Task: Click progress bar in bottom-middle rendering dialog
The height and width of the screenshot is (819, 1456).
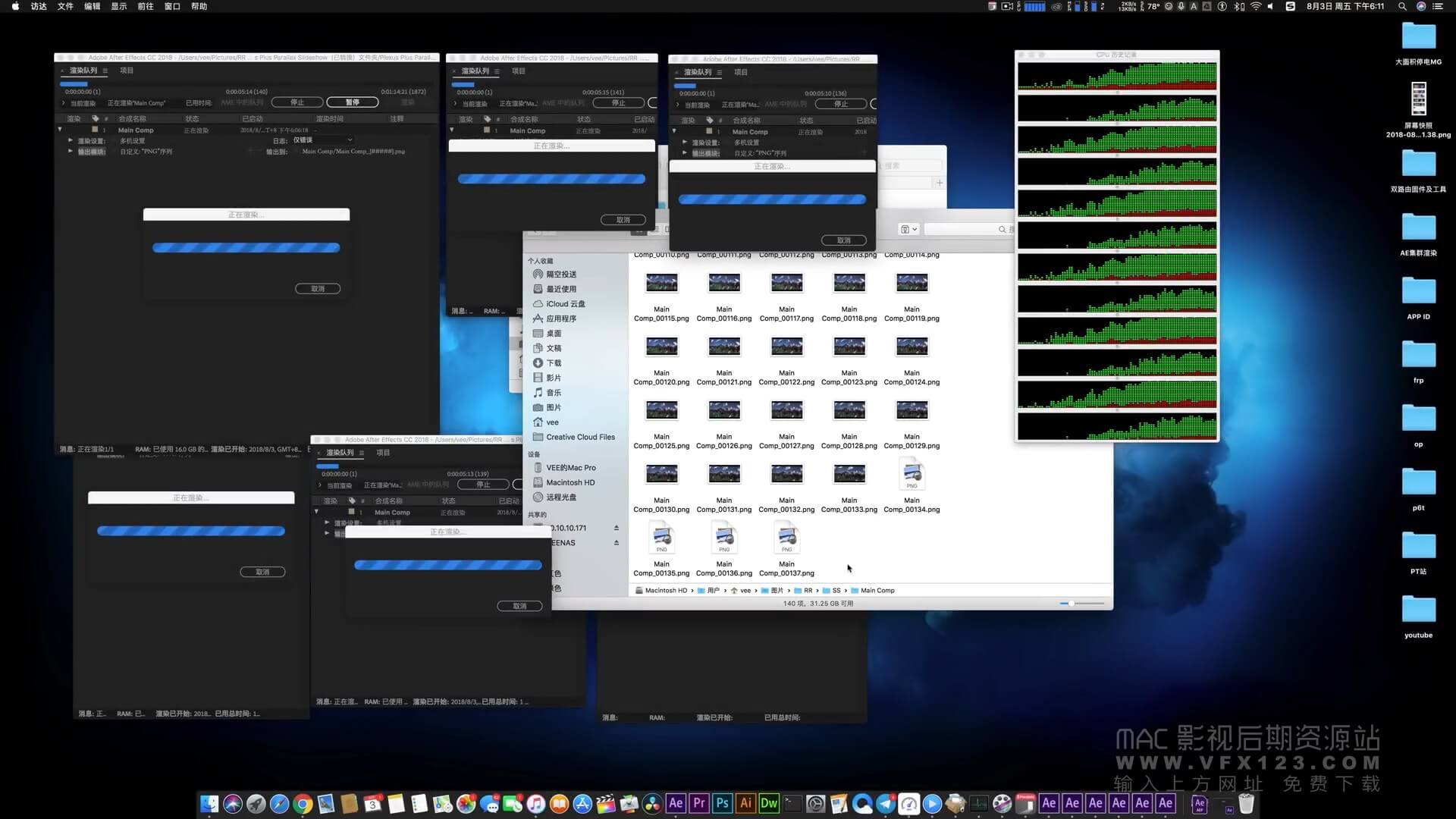Action: coord(448,565)
